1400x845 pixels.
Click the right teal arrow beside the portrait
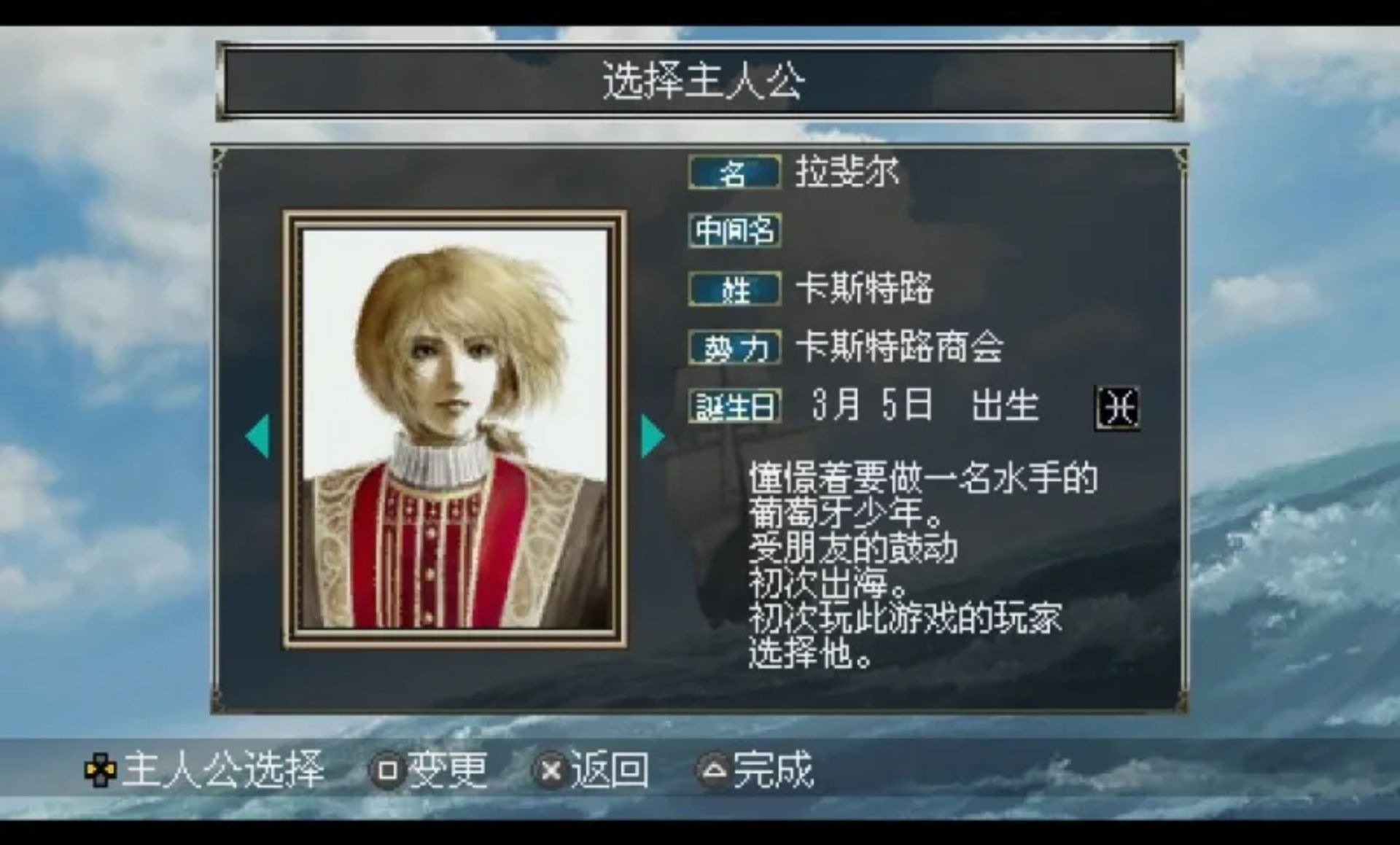[653, 436]
